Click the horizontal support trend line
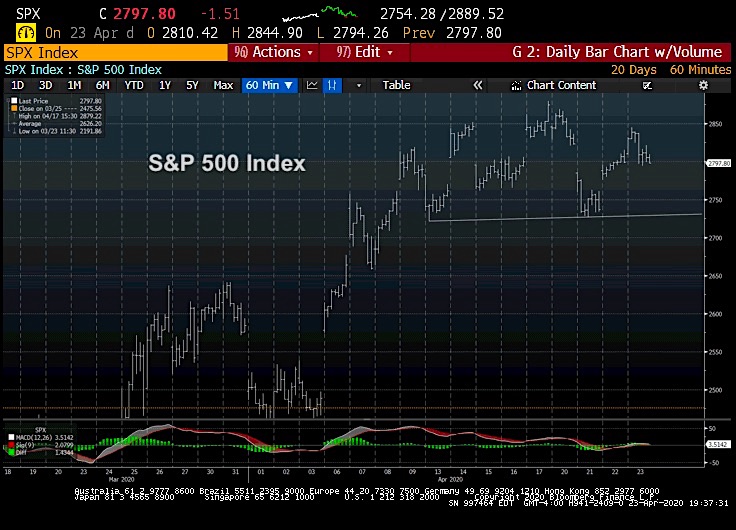 (565, 217)
